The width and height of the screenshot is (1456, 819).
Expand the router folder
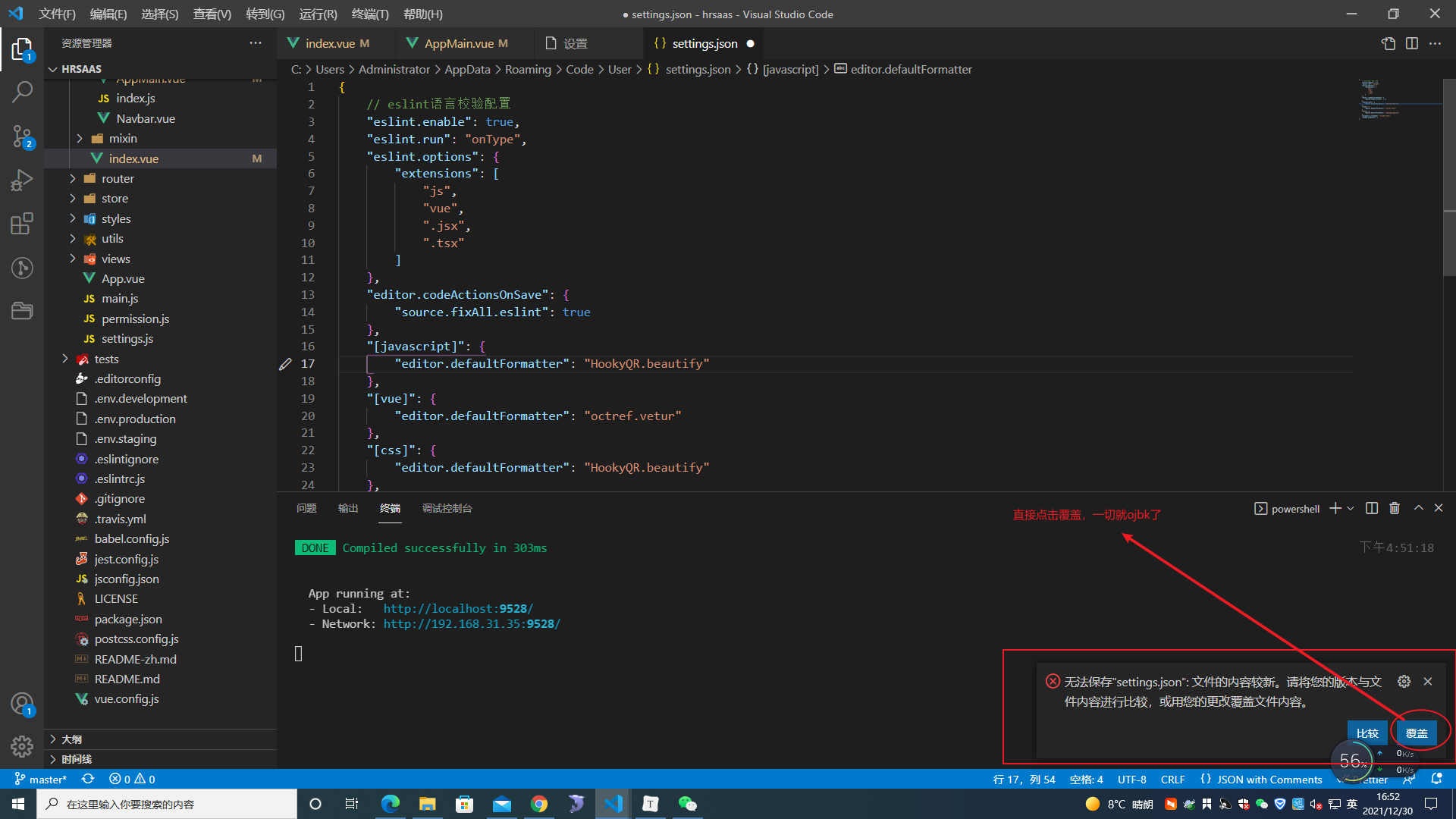click(x=118, y=178)
